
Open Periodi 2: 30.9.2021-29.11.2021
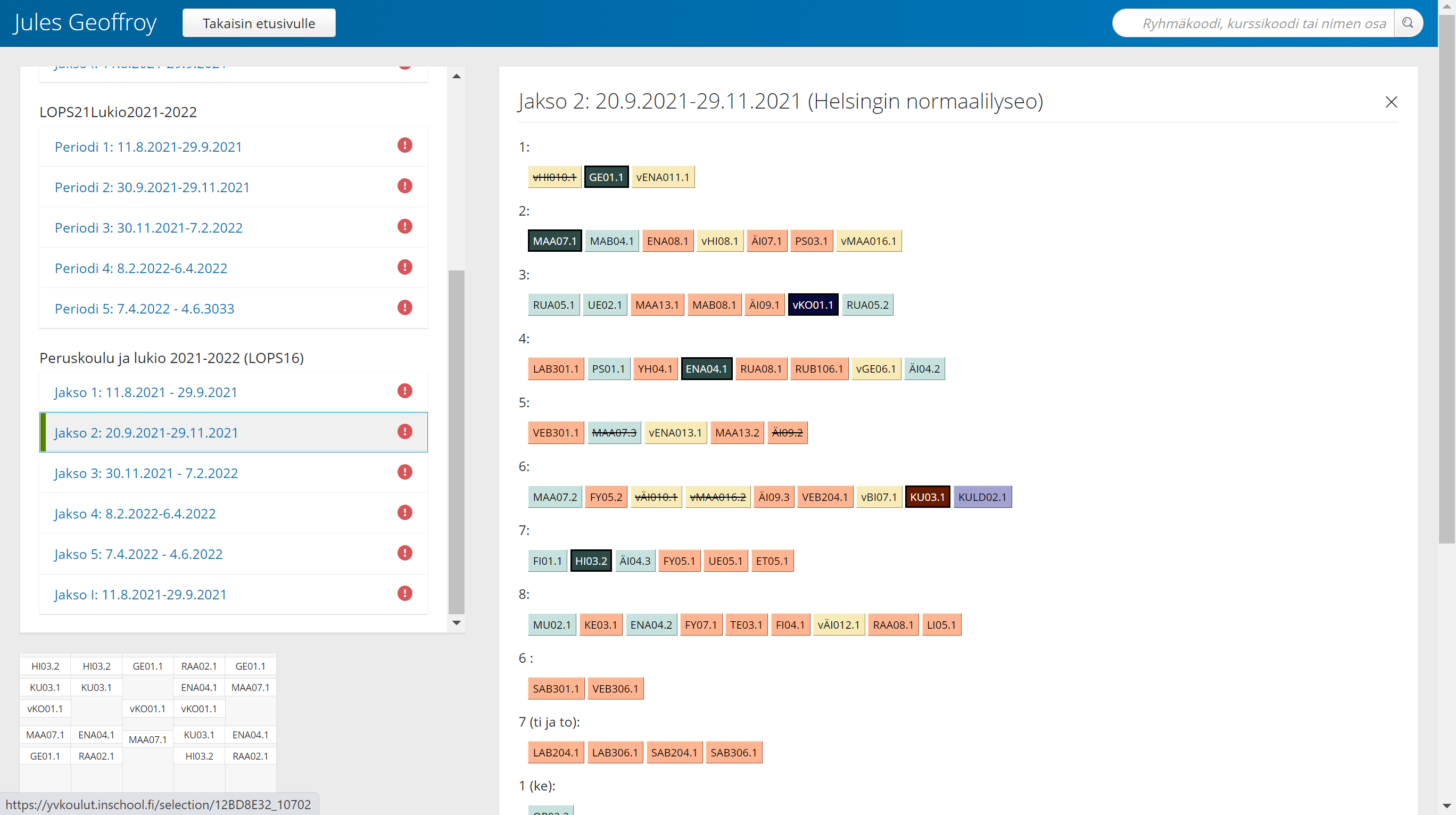pos(152,187)
